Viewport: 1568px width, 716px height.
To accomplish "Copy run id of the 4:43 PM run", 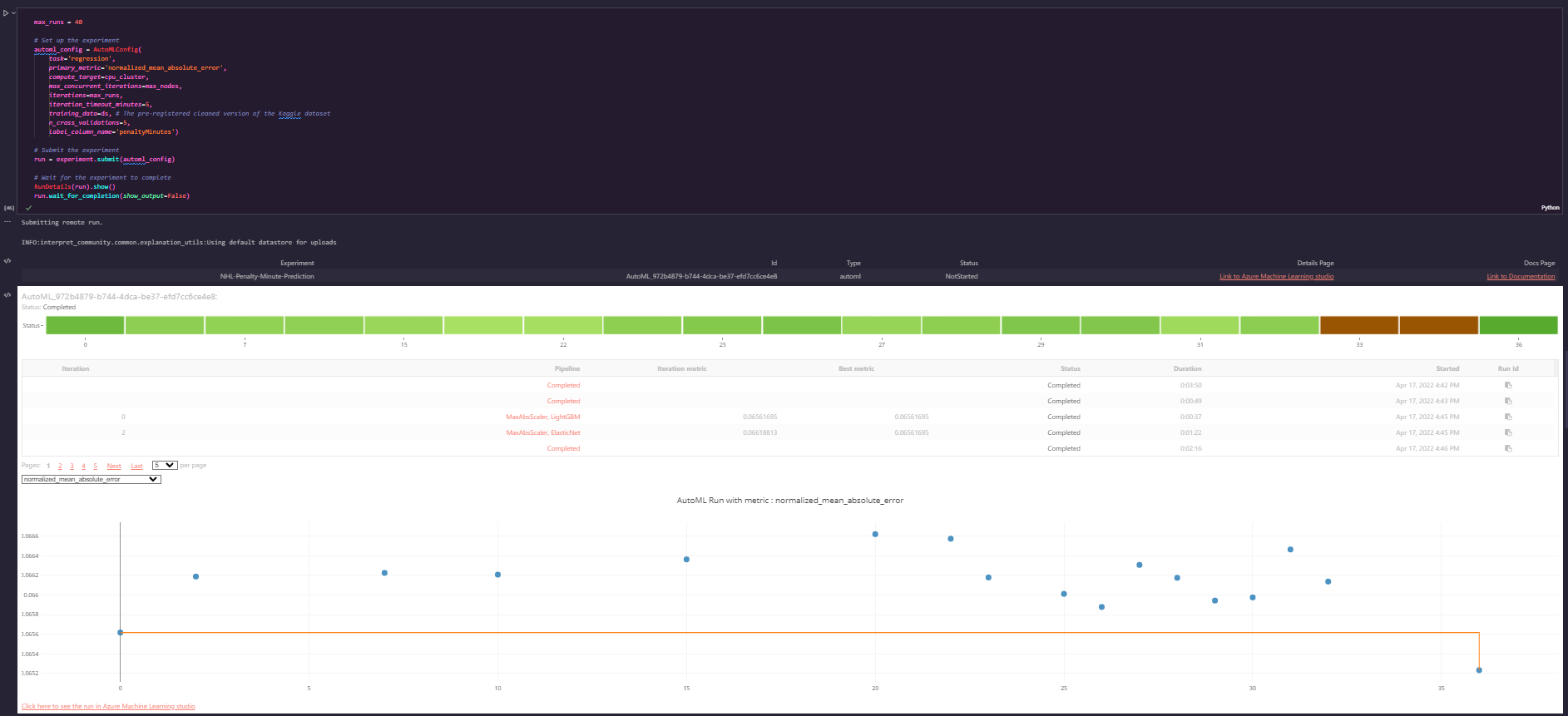I will [1508, 401].
